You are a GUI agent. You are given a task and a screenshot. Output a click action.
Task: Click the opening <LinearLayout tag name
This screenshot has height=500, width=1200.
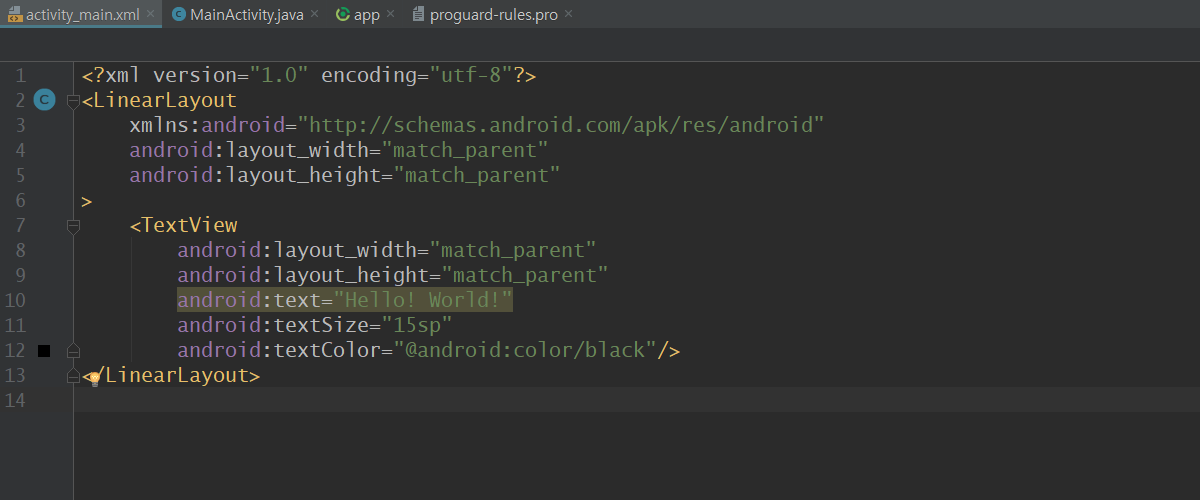[x=159, y=100]
